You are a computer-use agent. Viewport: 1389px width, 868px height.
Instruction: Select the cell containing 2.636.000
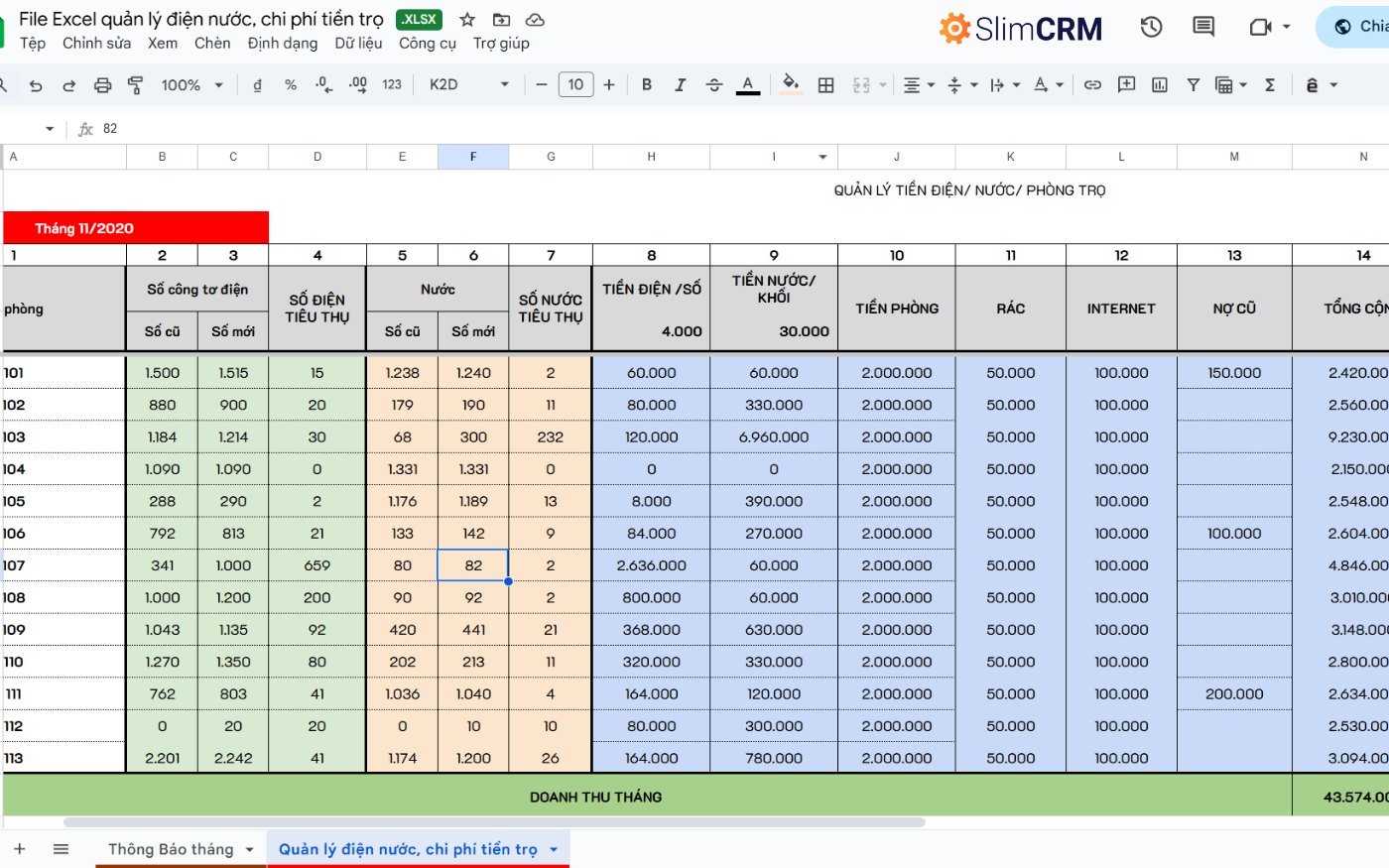pos(651,564)
